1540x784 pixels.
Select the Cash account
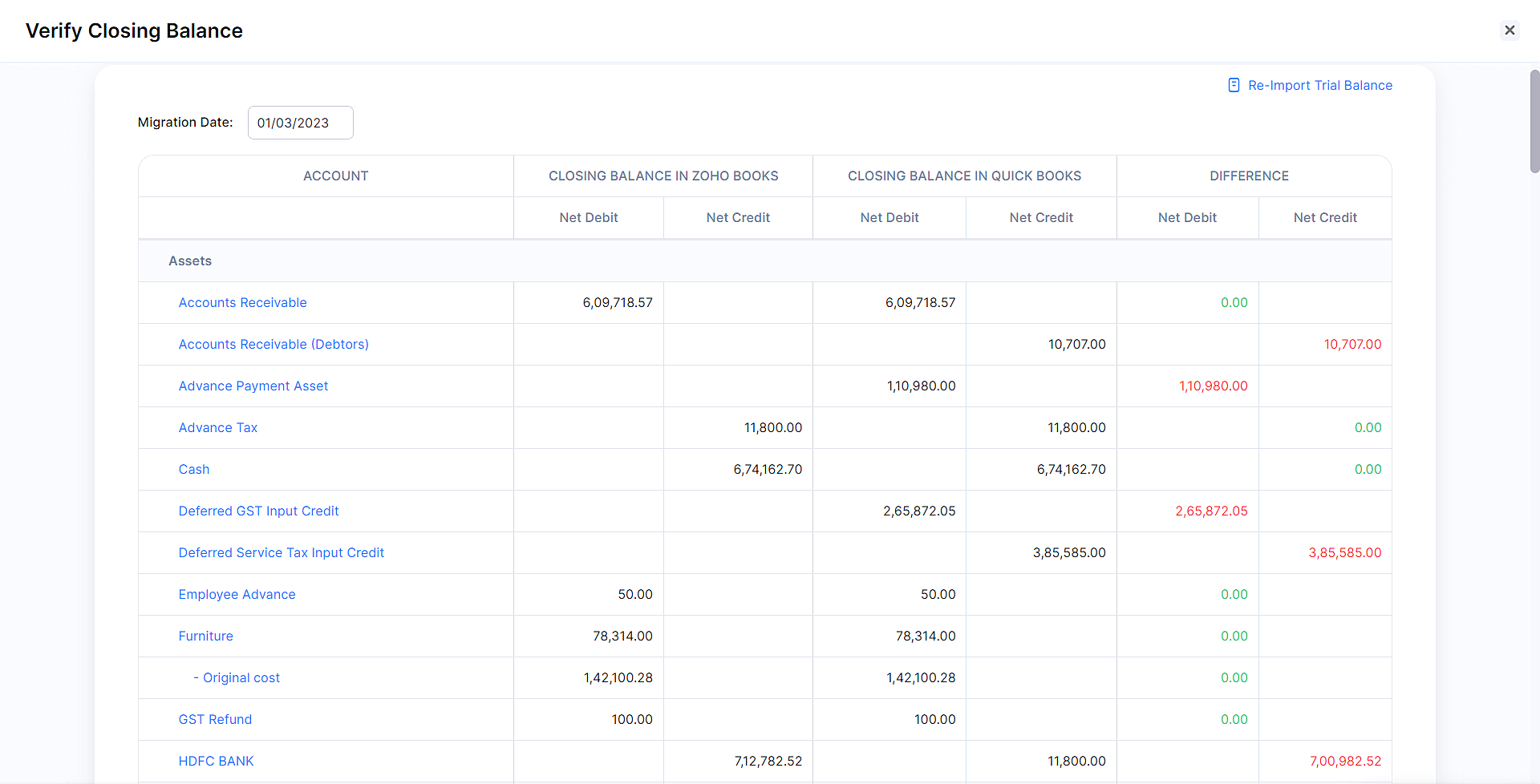point(193,469)
